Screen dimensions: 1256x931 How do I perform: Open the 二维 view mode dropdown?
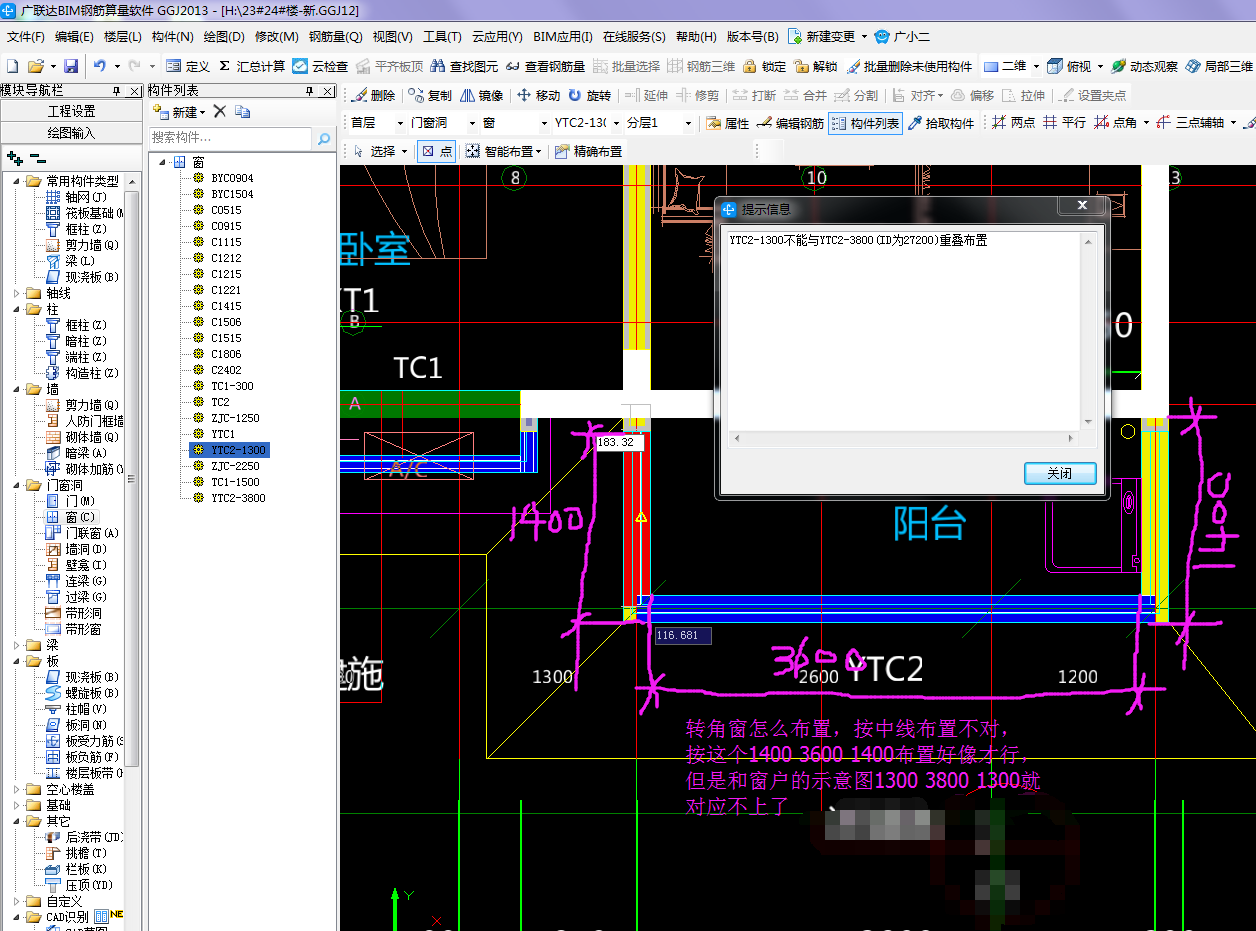coord(1036,66)
